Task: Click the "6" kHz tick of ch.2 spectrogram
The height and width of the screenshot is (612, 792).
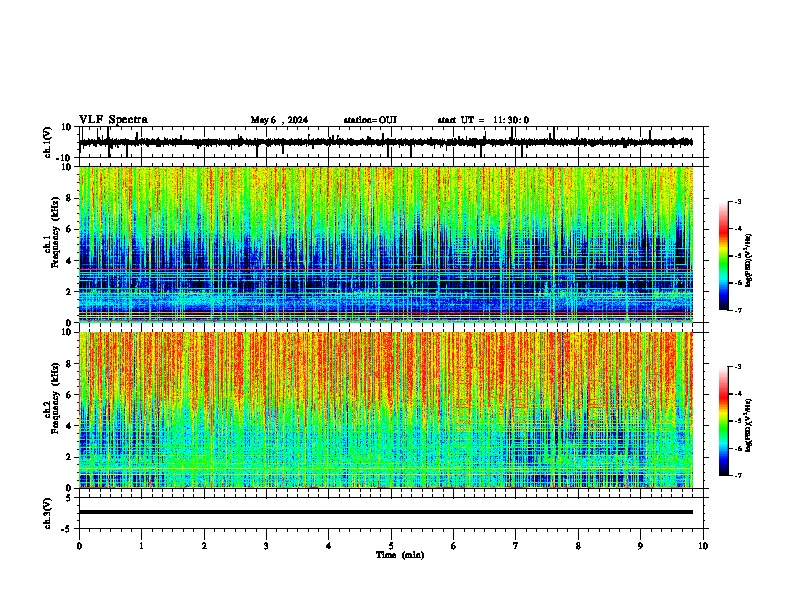Action: [x=70, y=395]
